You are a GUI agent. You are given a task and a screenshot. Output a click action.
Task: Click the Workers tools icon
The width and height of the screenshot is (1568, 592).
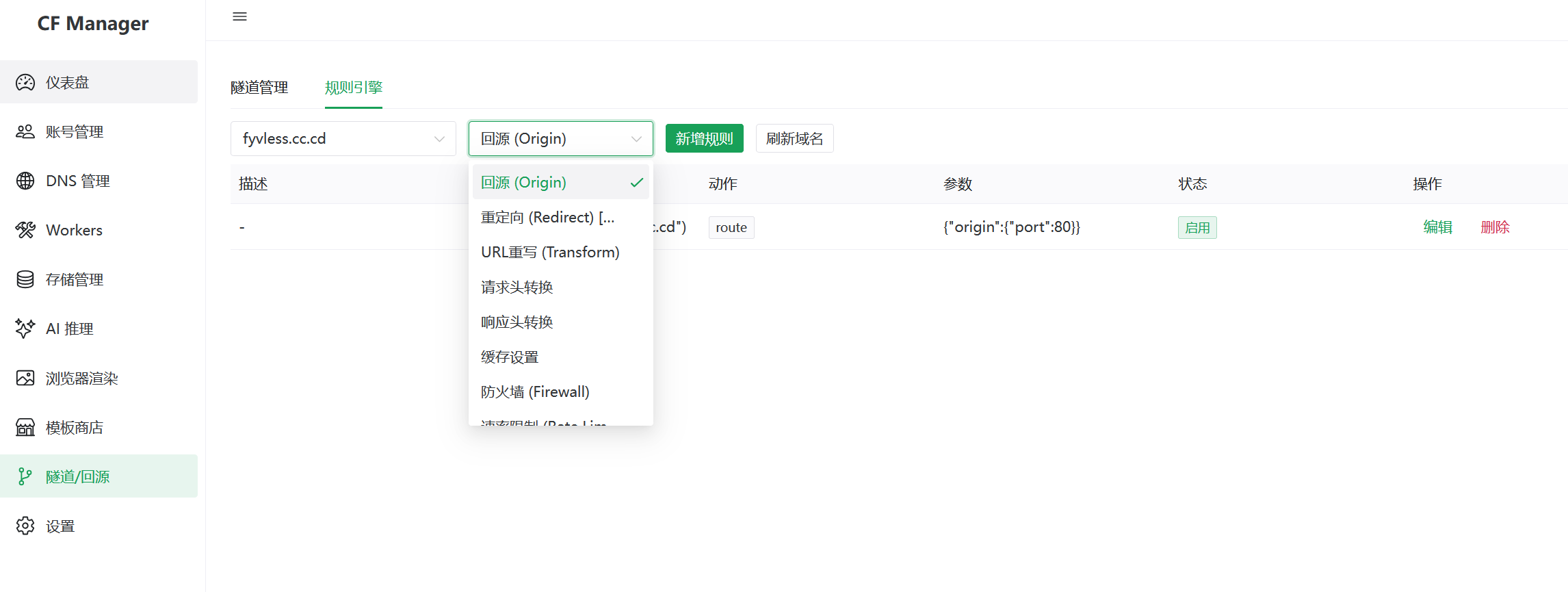pyautogui.click(x=25, y=230)
